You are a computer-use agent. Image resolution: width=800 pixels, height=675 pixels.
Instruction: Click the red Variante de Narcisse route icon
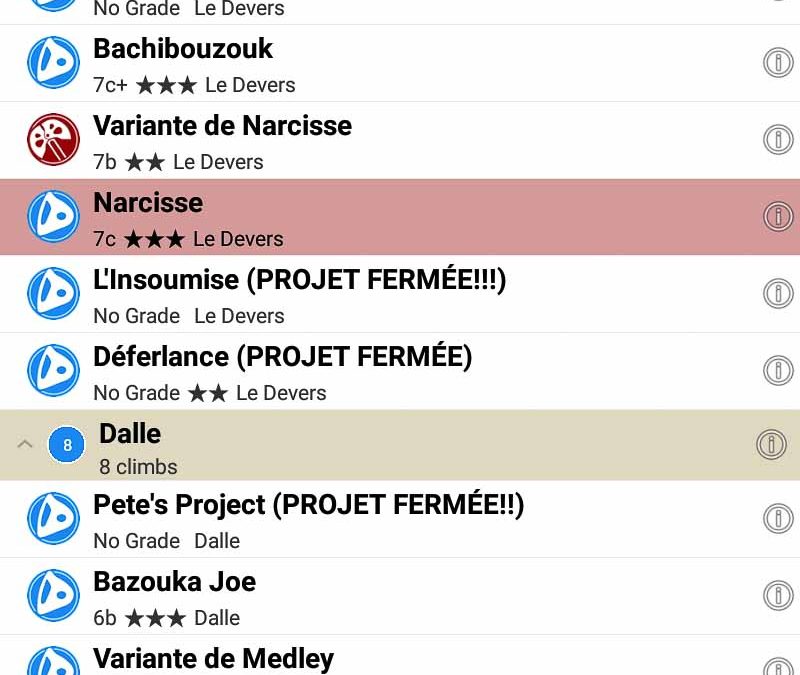point(53,139)
